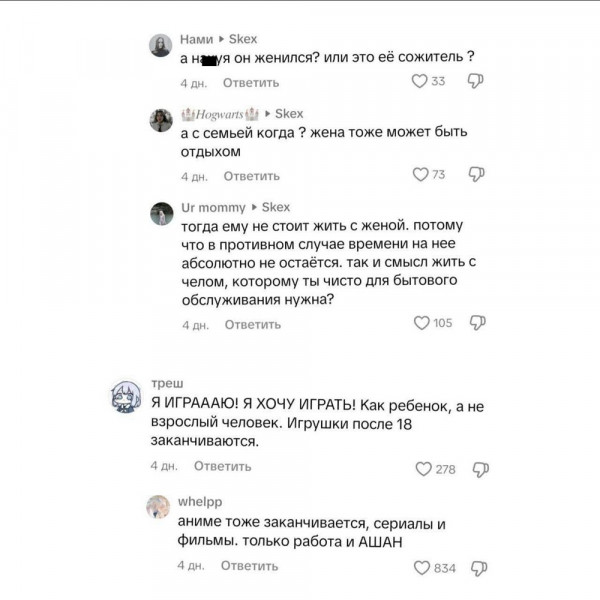This screenshot has width=600, height=600.
Task: Dislike треш's comment about игрушки
Action: point(481,470)
